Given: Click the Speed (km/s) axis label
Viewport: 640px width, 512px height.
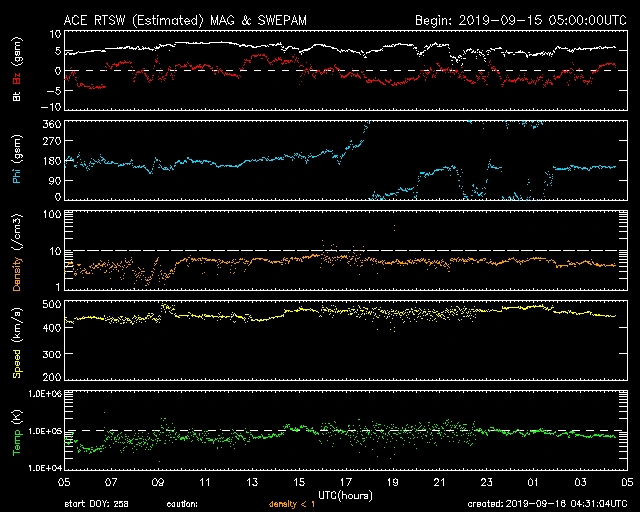Looking at the screenshot, I should pyautogui.click(x=15, y=340).
